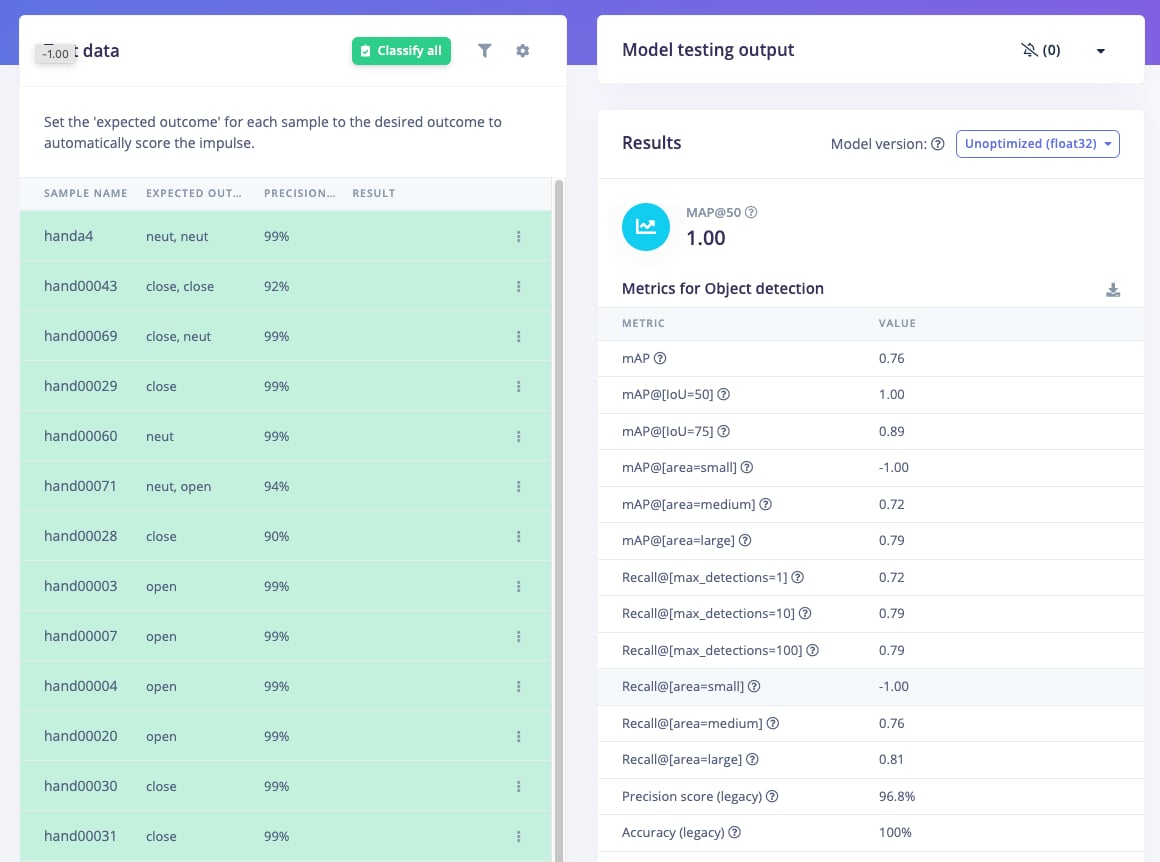Click the 90% precision value
Screen dimensions: 1160x862
click(x=277, y=536)
